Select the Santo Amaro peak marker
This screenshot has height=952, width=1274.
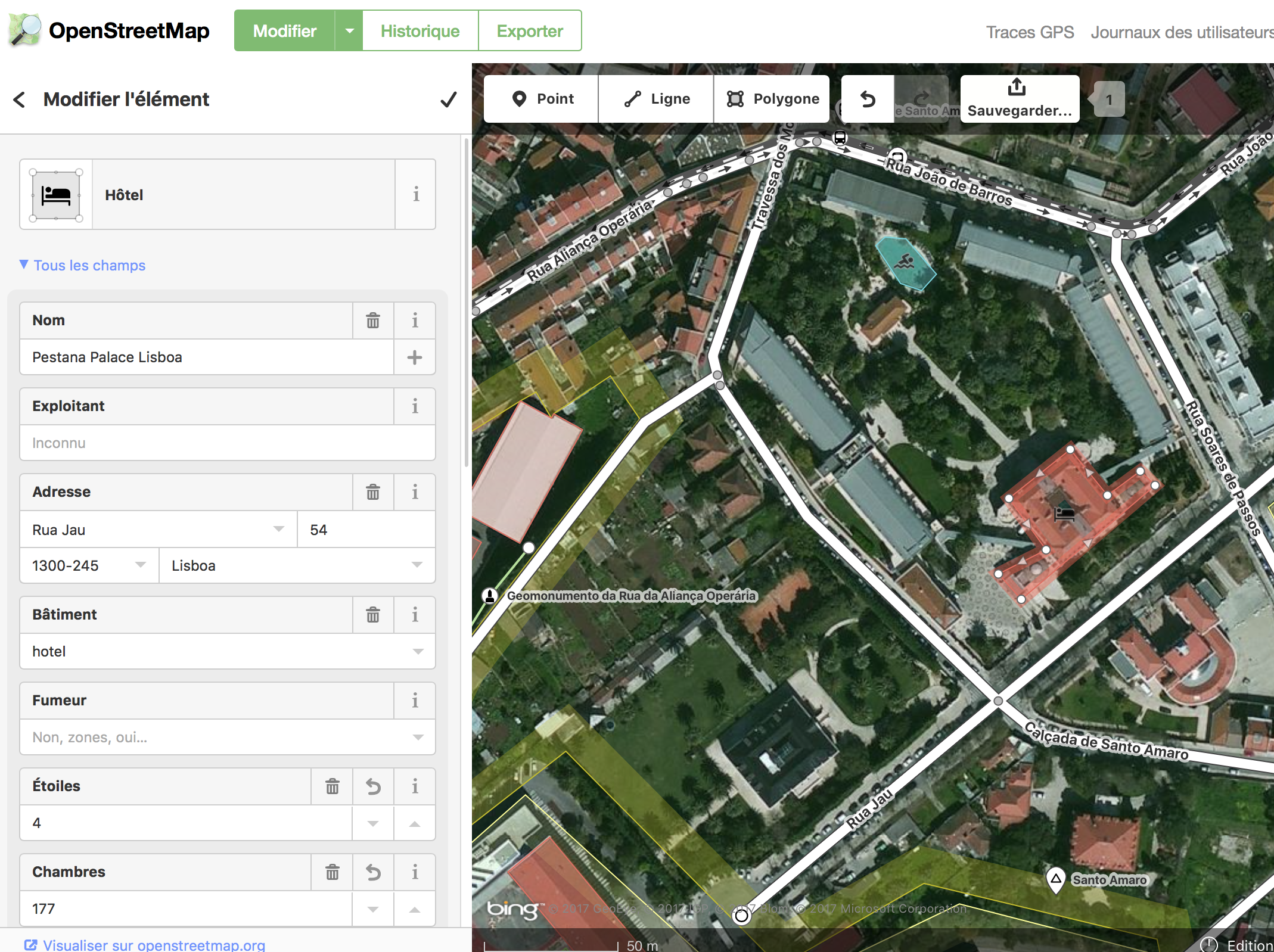(1055, 879)
